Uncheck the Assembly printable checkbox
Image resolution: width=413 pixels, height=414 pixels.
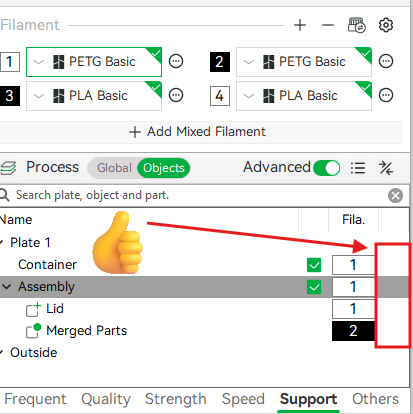click(314, 287)
